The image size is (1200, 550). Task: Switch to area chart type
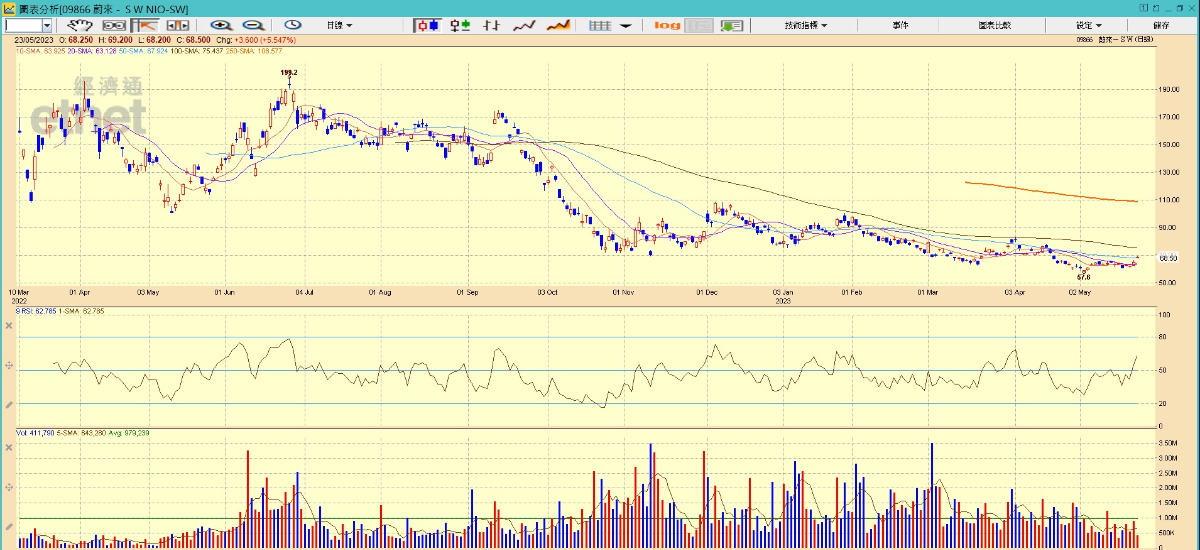tap(557, 25)
